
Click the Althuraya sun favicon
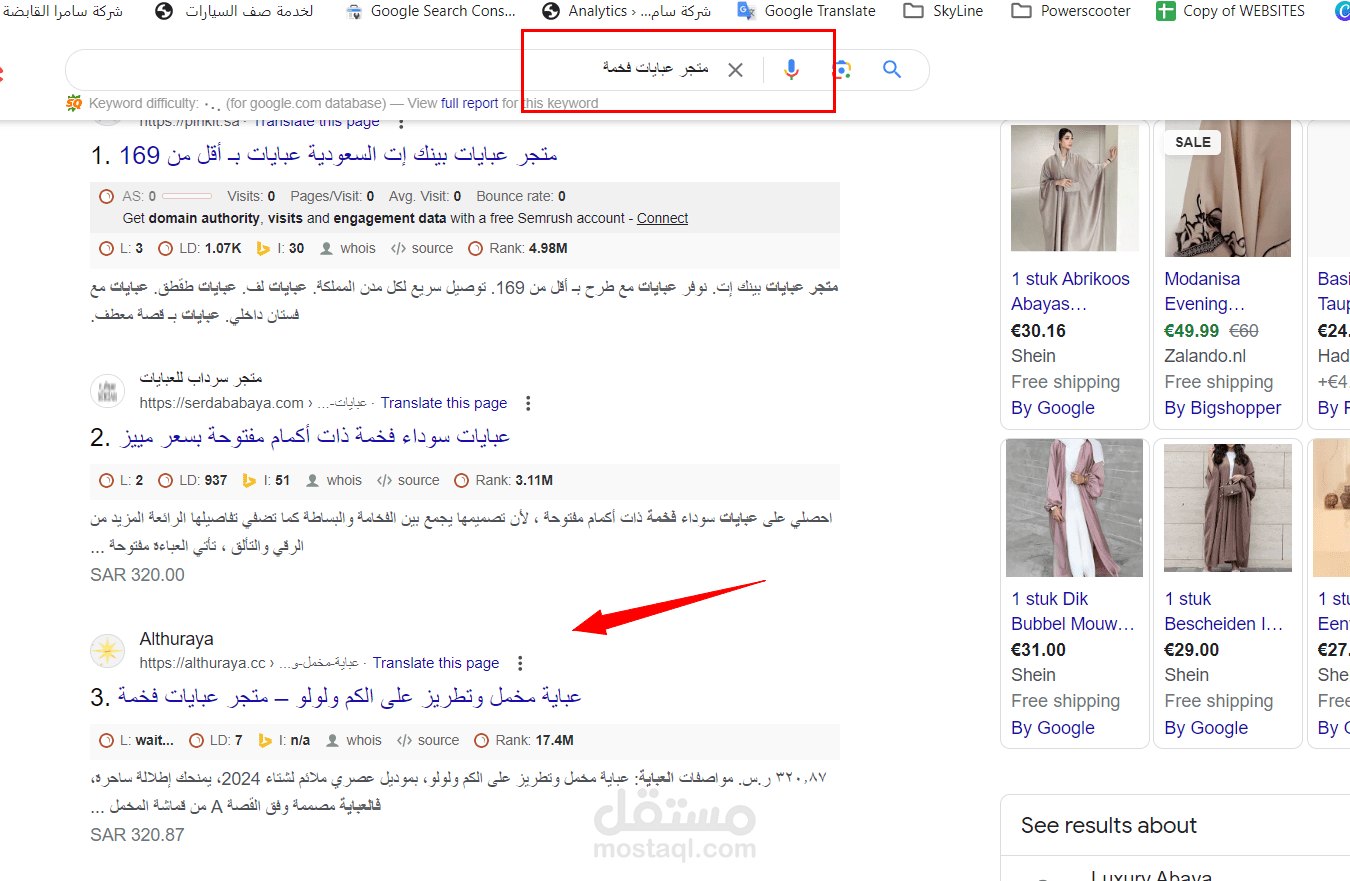tap(107, 651)
